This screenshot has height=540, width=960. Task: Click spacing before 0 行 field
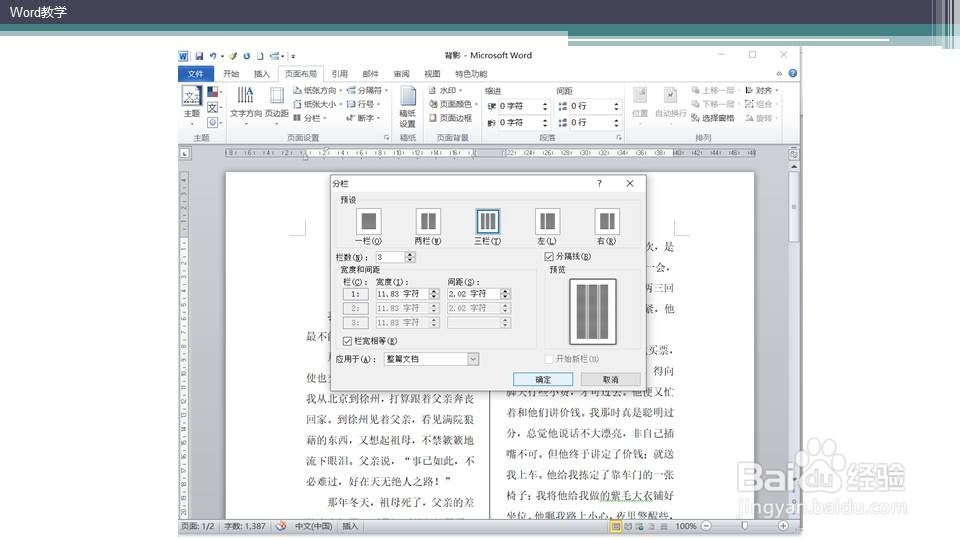[590, 107]
